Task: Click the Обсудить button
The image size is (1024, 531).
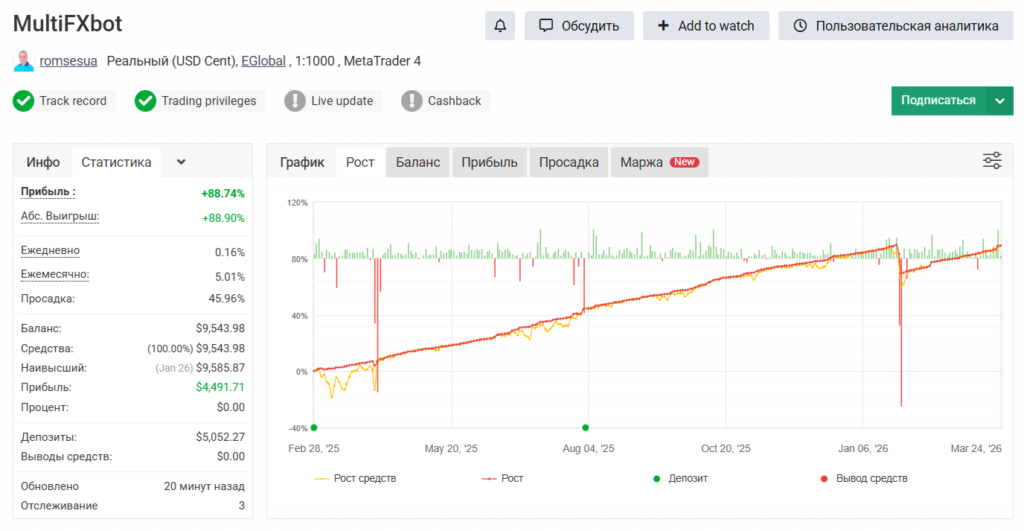Action: coord(579,26)
